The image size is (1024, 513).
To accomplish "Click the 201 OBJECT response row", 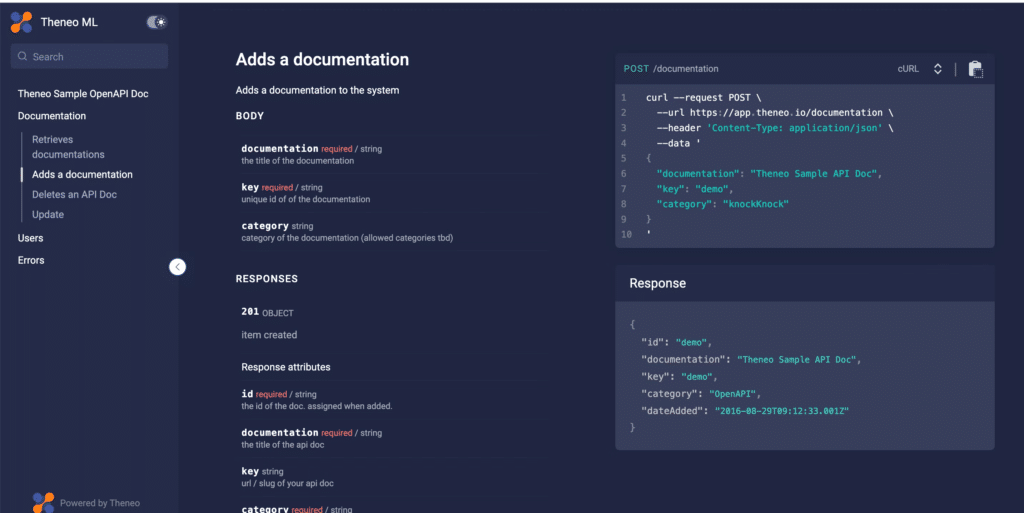I will [x=267, y=312].
